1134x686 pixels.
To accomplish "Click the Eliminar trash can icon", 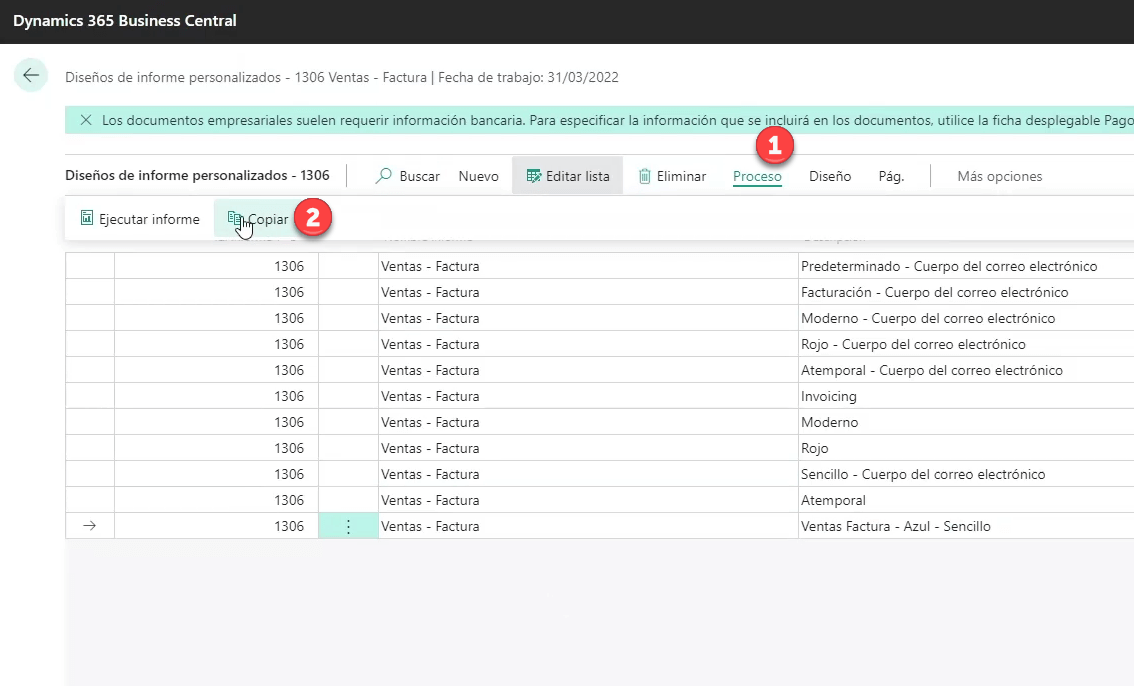I will click(x=645, y=176).
